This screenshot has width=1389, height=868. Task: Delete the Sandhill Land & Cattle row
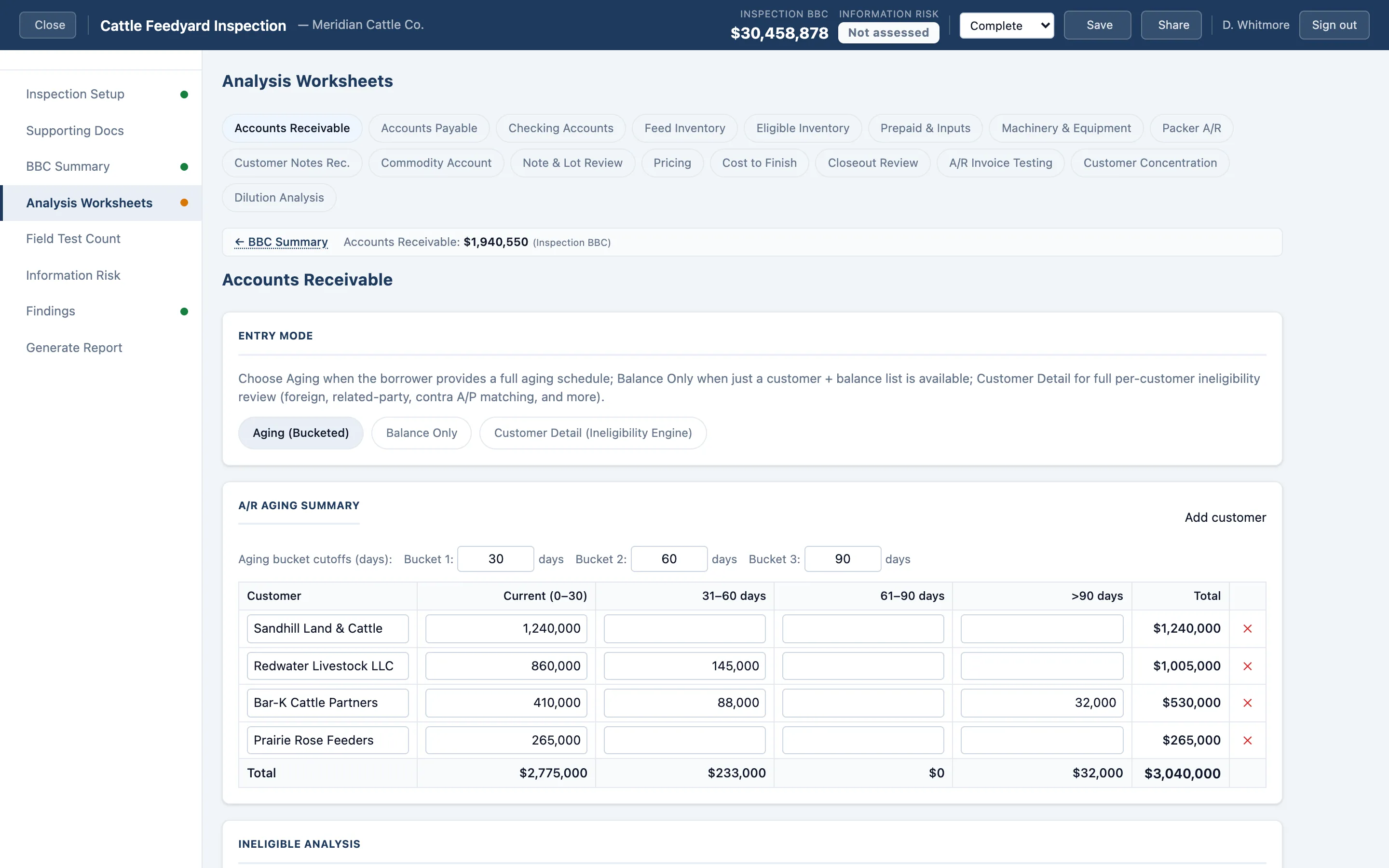[1247, 629]
